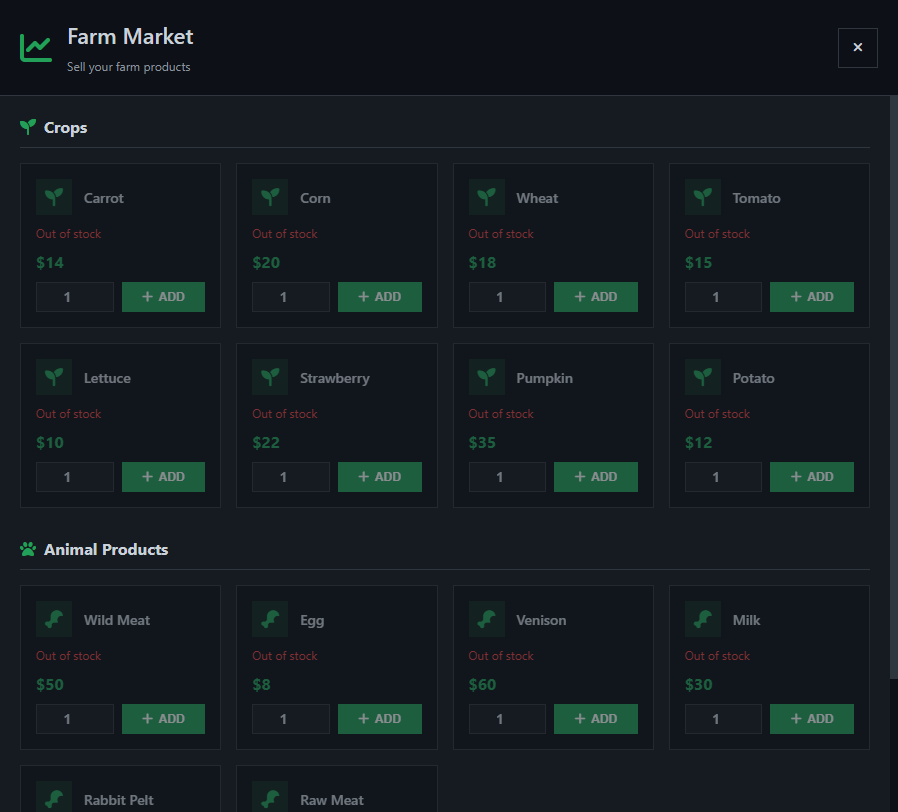Image resolution: width=898 pixels, height=812 pixels.
Task: Click the Wild Meat animal icon
Action: [54, 619]
